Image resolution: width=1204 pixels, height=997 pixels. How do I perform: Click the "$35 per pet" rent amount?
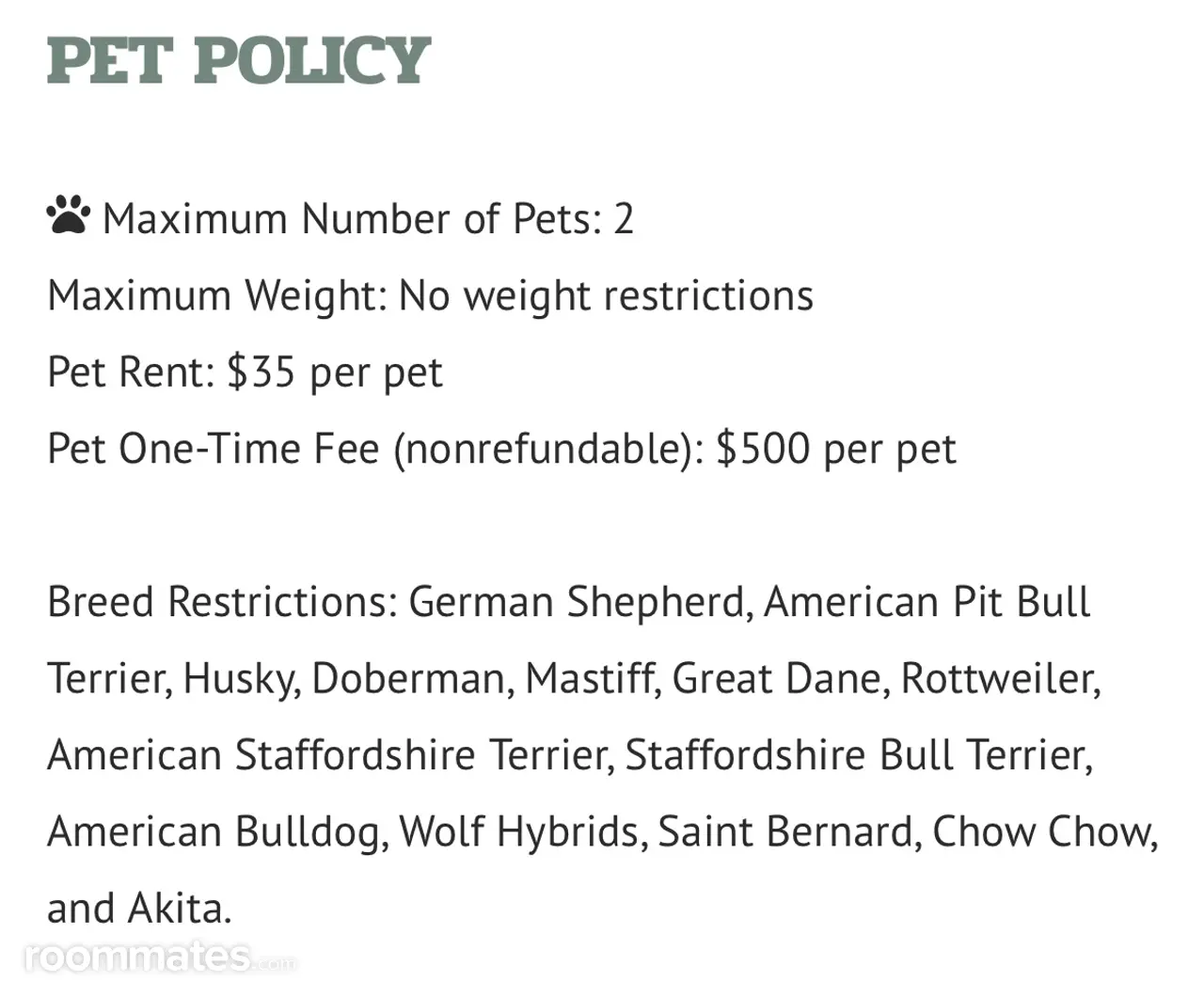point(334,372)
